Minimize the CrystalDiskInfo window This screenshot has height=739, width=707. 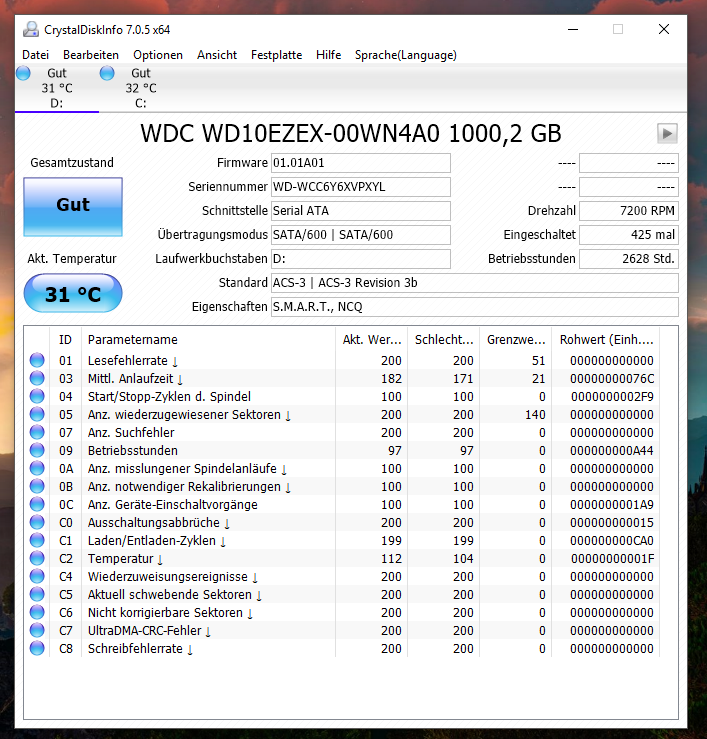click(x=573, y=29)
